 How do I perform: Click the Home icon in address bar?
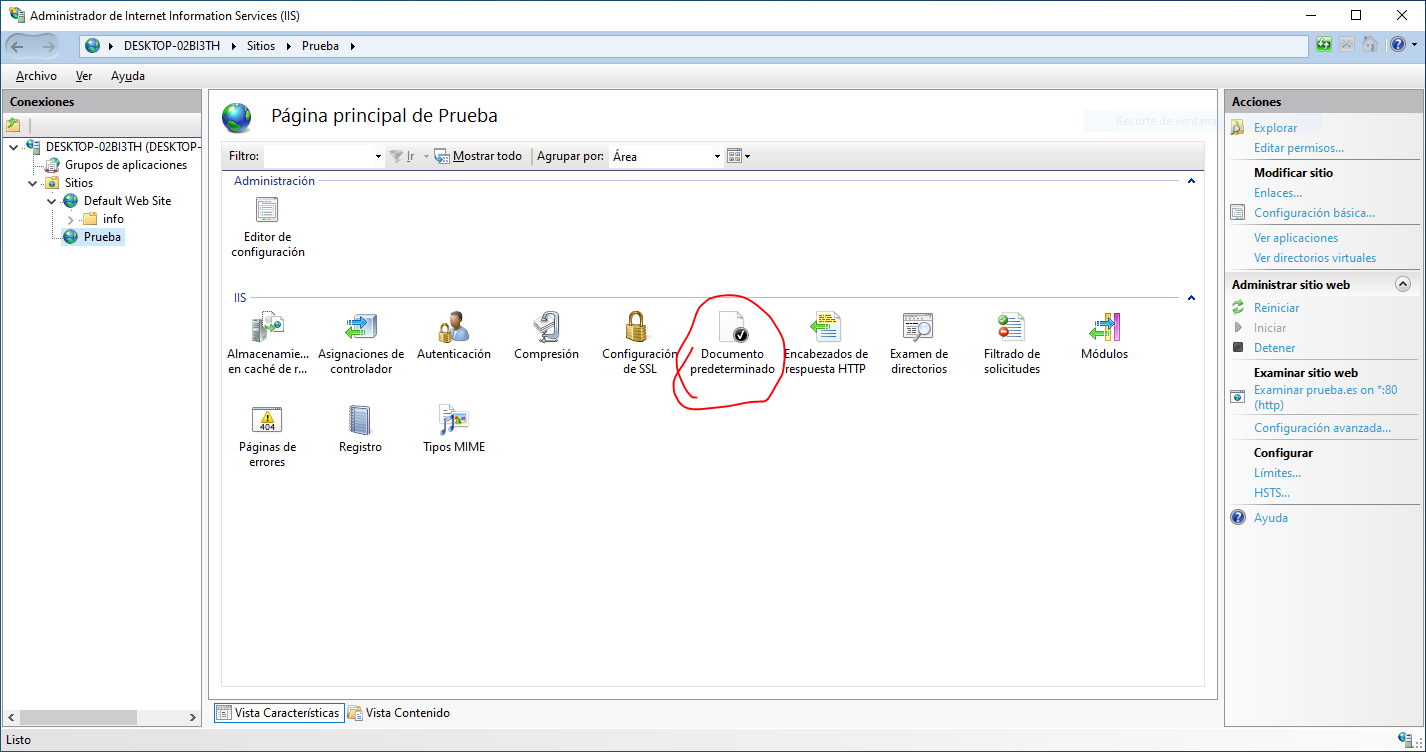pyautogui.click(x=1370, y=45)
